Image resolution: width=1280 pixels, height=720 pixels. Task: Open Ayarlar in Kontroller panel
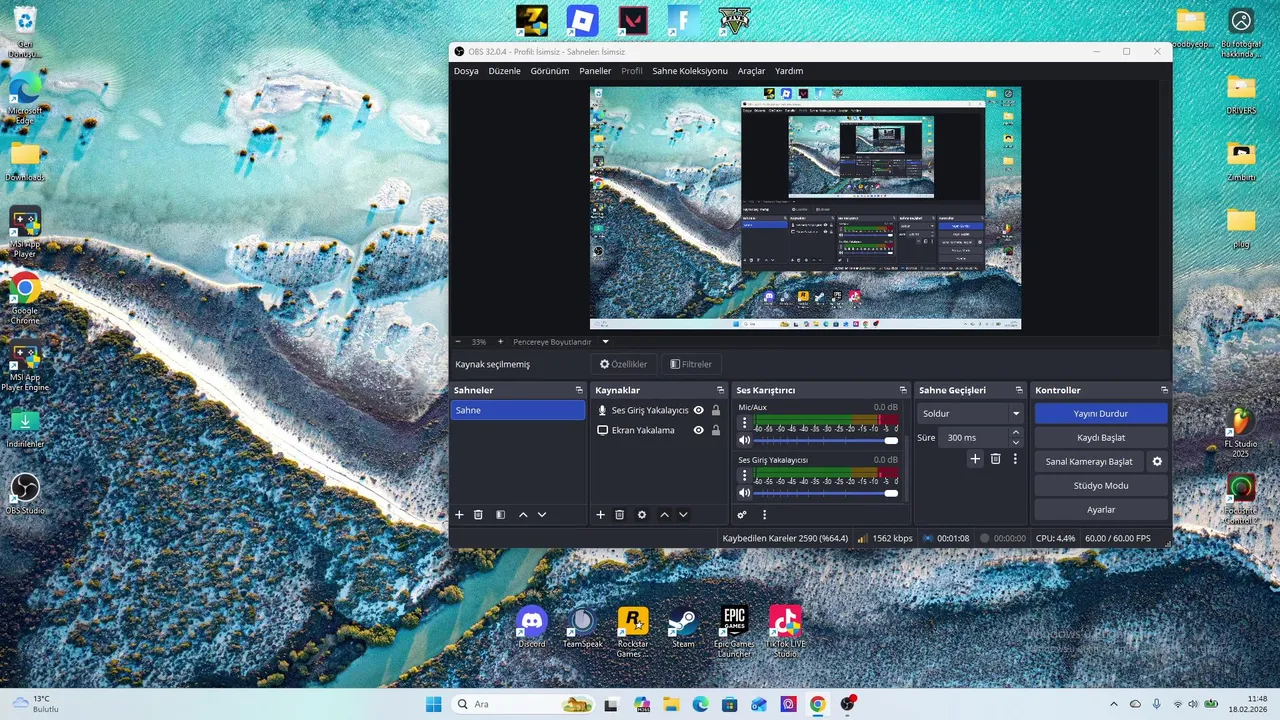click(1101, 510)
